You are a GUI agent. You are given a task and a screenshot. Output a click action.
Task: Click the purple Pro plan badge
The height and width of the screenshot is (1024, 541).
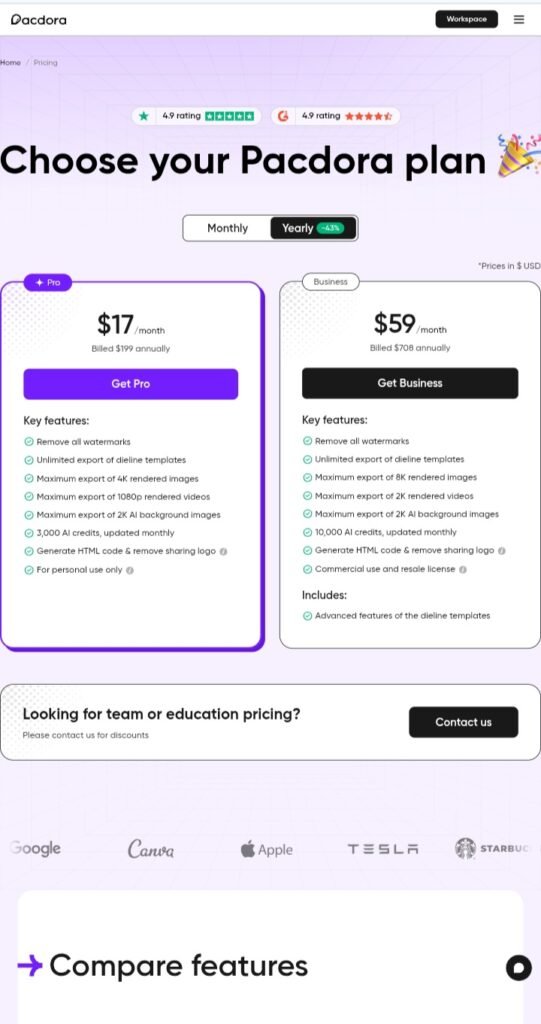[48, 282]
